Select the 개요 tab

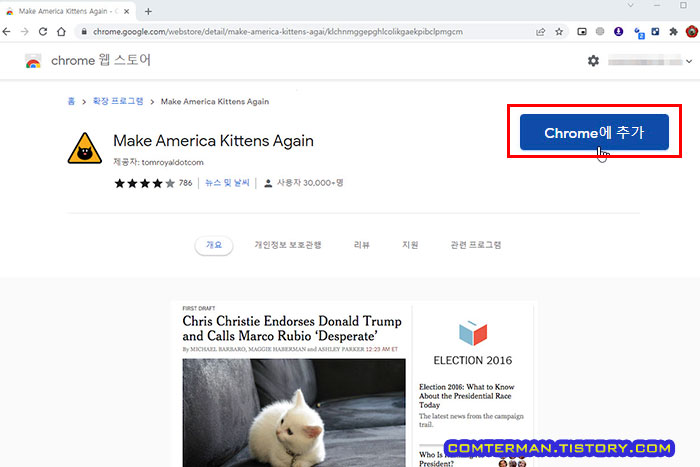click(214, 245)
